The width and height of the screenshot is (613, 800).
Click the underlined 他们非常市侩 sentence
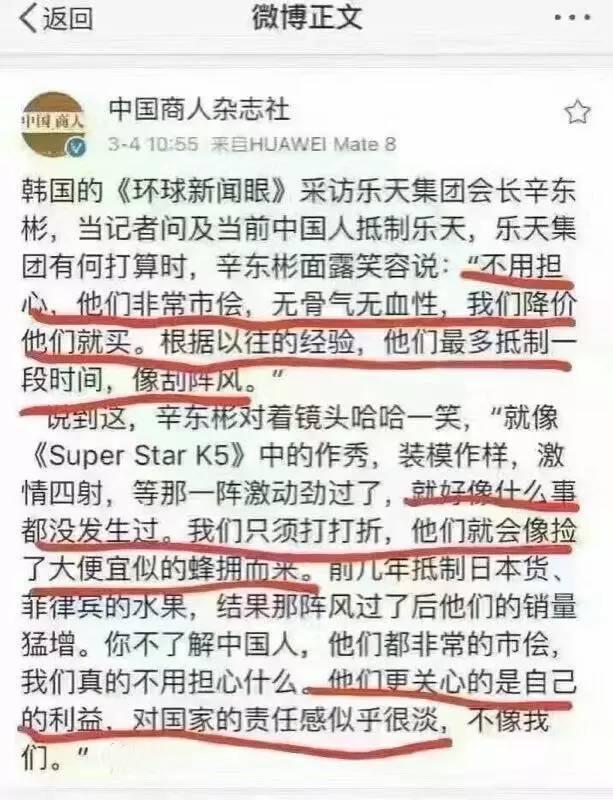click(159, 305)
